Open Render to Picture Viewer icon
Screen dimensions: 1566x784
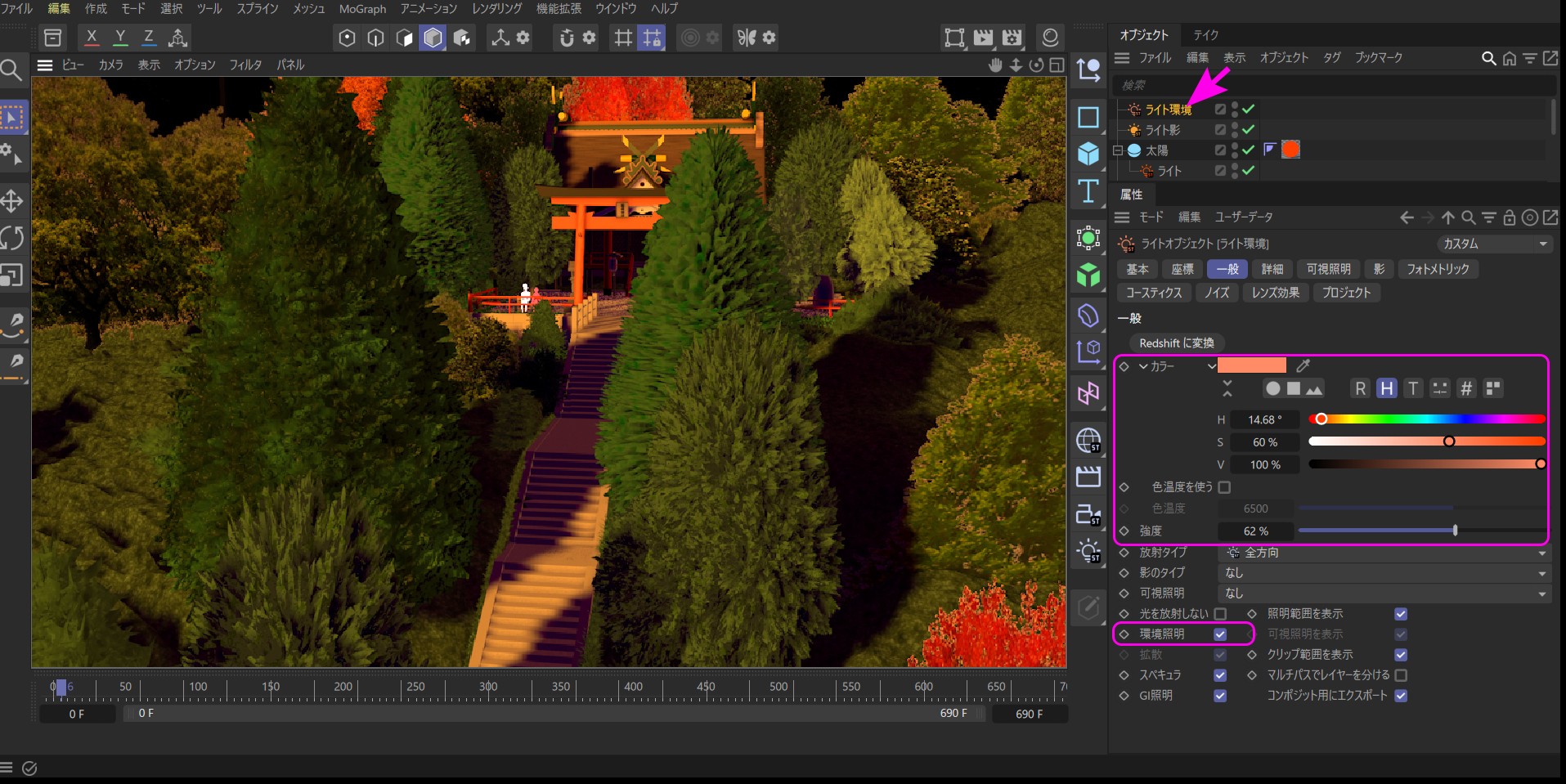click(983, 38)
